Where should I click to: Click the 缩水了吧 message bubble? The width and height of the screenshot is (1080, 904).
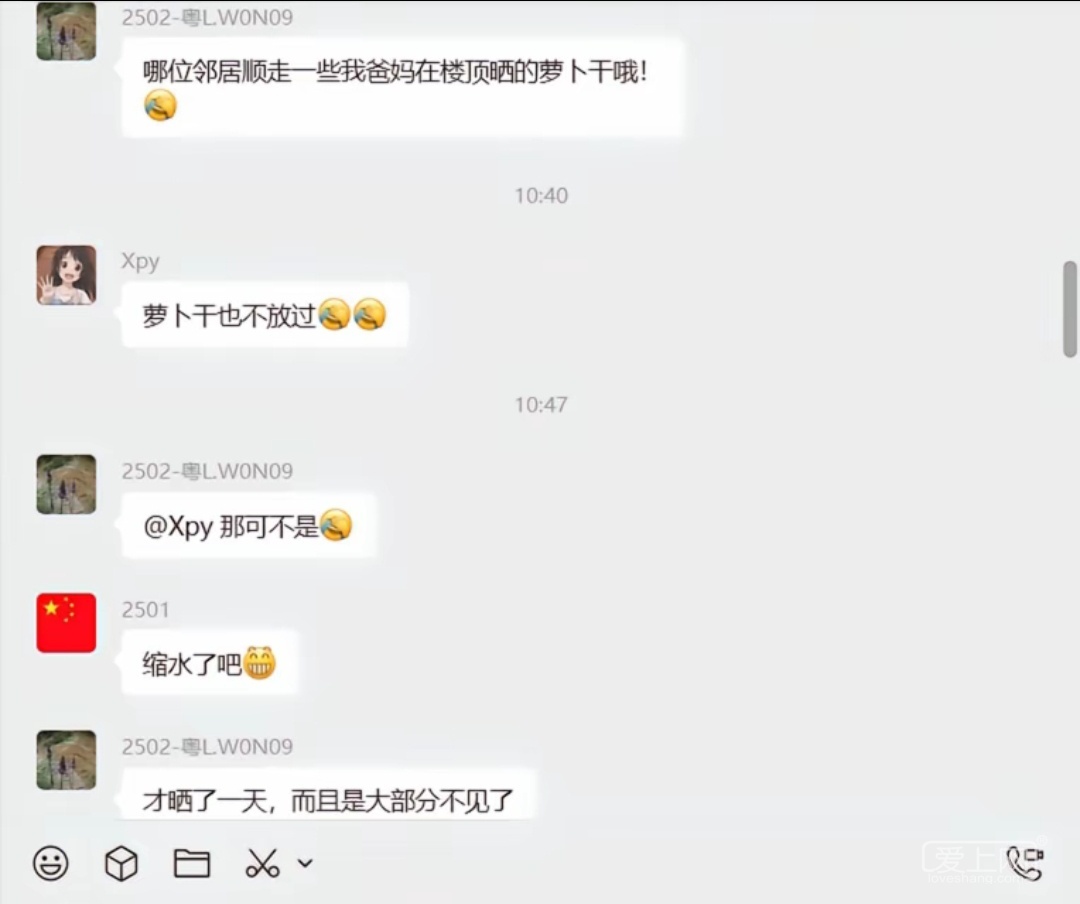209,664
